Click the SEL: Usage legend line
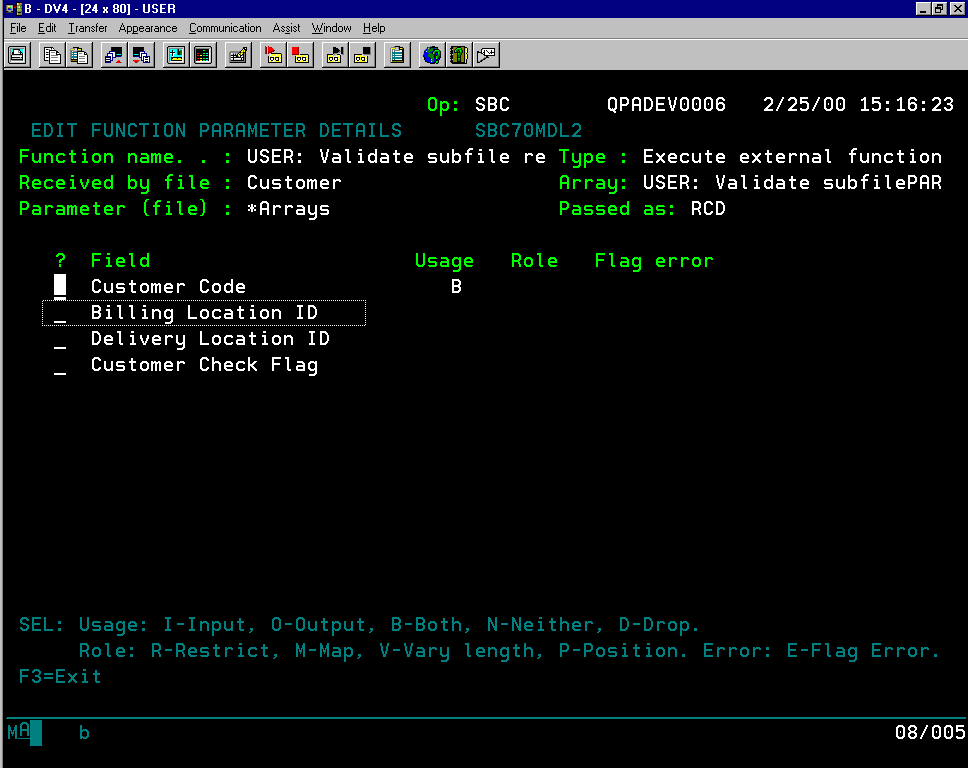968x768 pixels. [359, 625]
